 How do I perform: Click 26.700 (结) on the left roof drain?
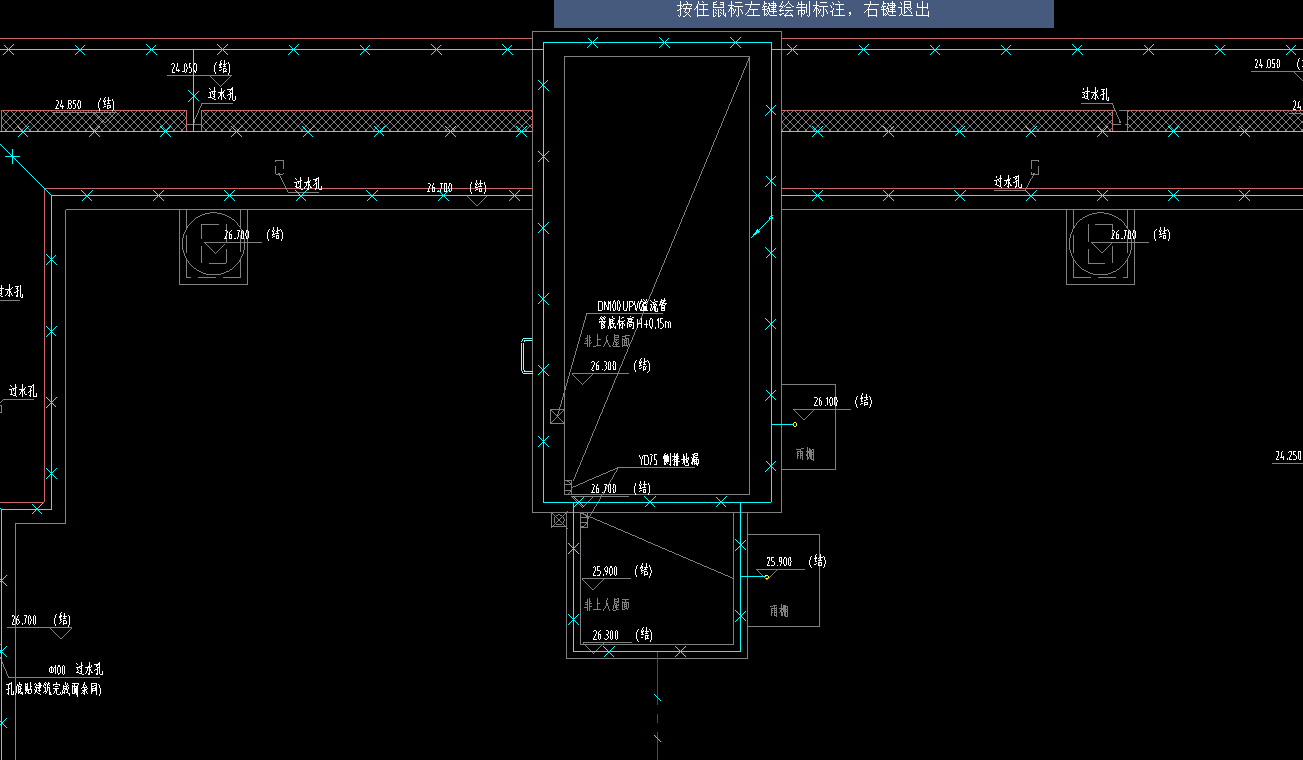pyautogui.click(x=254, y=235)
